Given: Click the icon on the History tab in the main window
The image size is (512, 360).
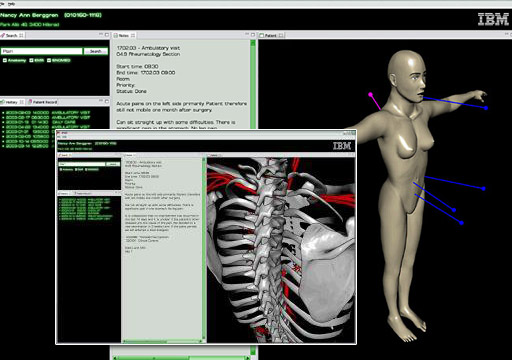Looking at the screenshot, I should point(2,102).
